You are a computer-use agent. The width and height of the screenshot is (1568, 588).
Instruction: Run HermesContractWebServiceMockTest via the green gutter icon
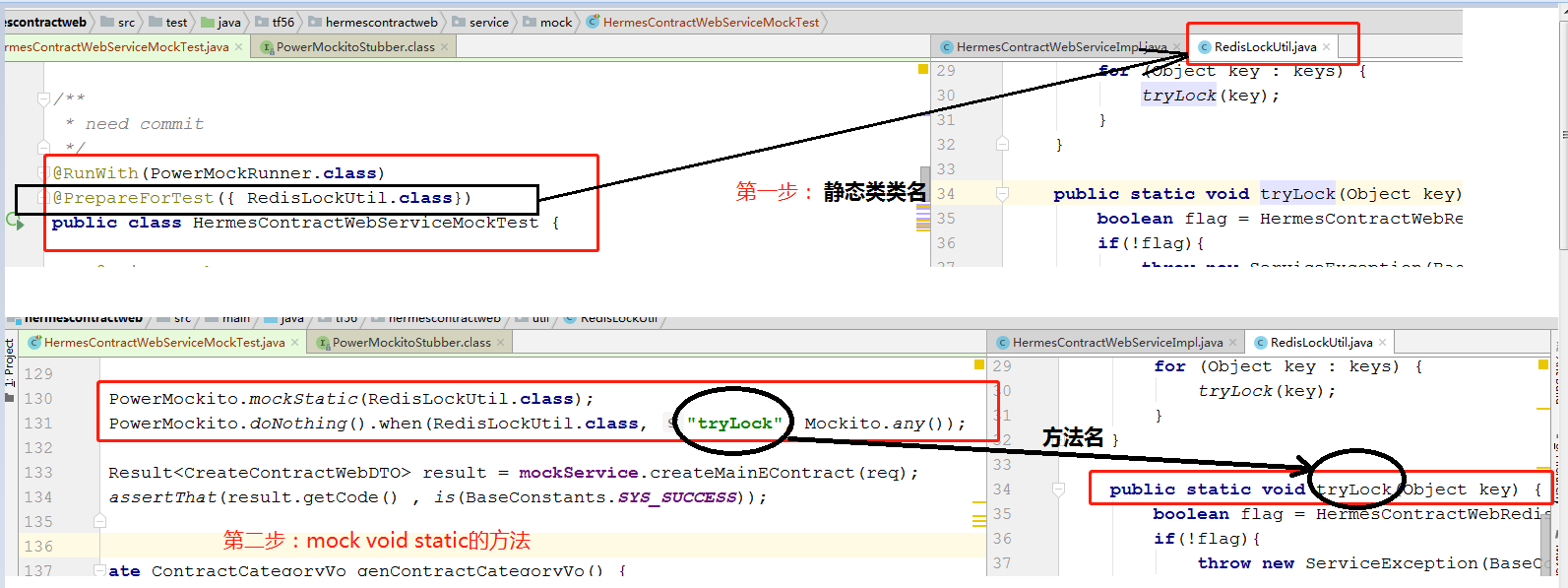[15, 223]
